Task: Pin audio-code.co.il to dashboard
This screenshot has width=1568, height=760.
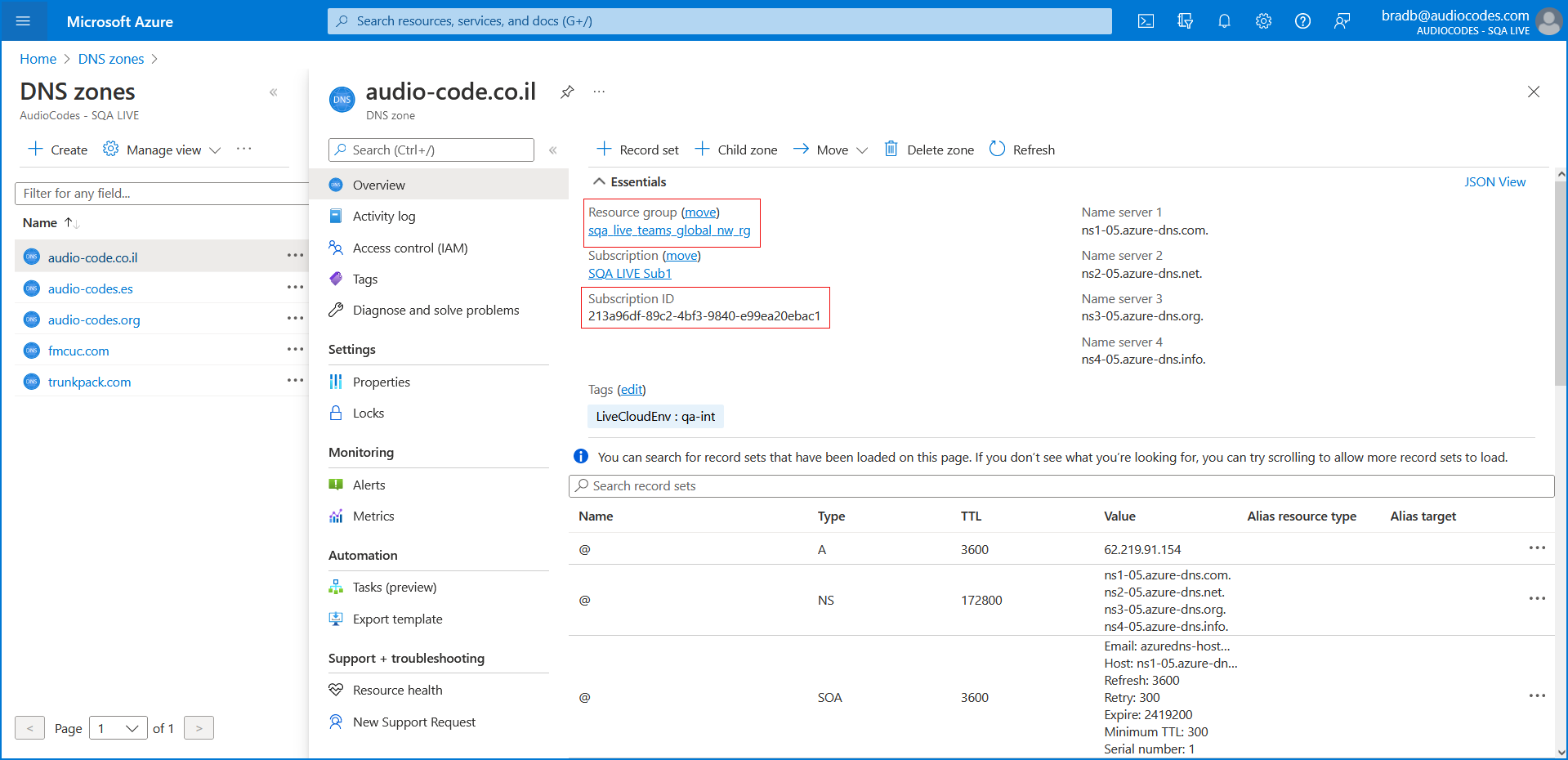Action: pos(567,92)
